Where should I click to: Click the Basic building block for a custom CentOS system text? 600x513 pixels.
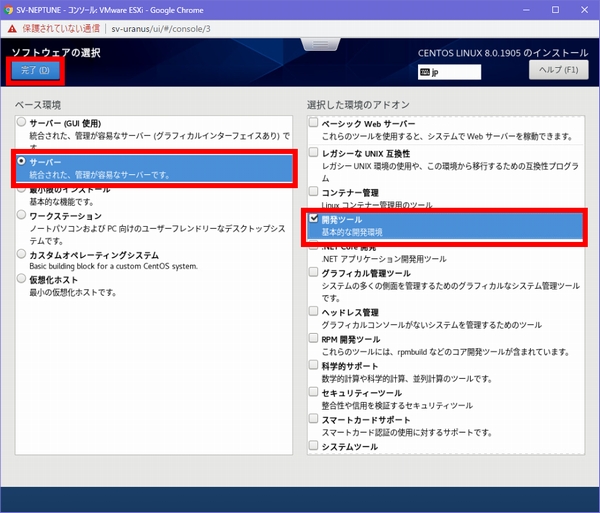pos(114,266)
